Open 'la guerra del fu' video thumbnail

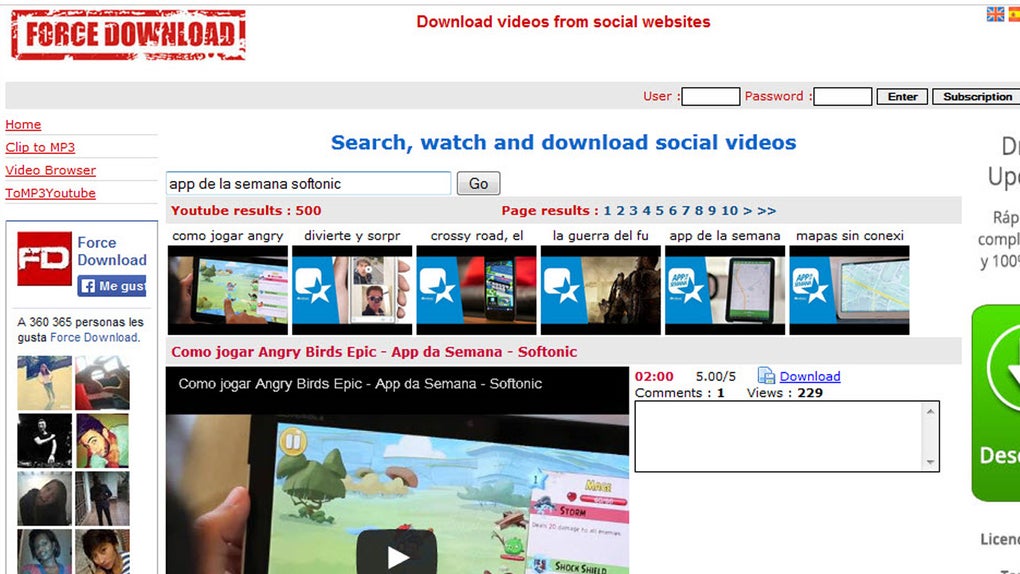click(x=600, y=290)
